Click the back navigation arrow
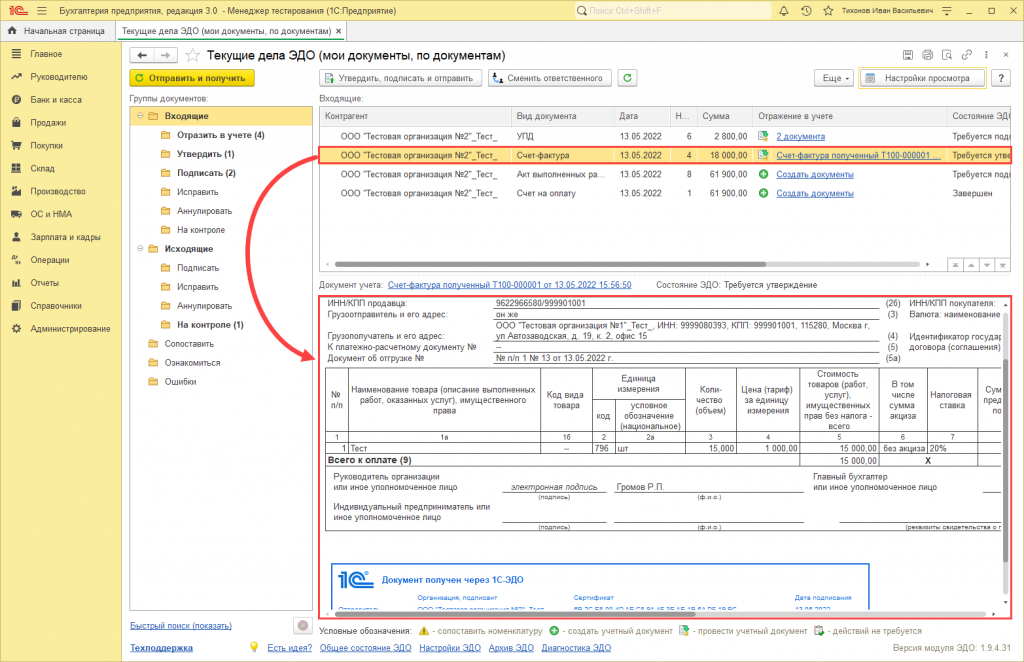The height and width of the screenshot is (662, 1024). pos(143,55)
